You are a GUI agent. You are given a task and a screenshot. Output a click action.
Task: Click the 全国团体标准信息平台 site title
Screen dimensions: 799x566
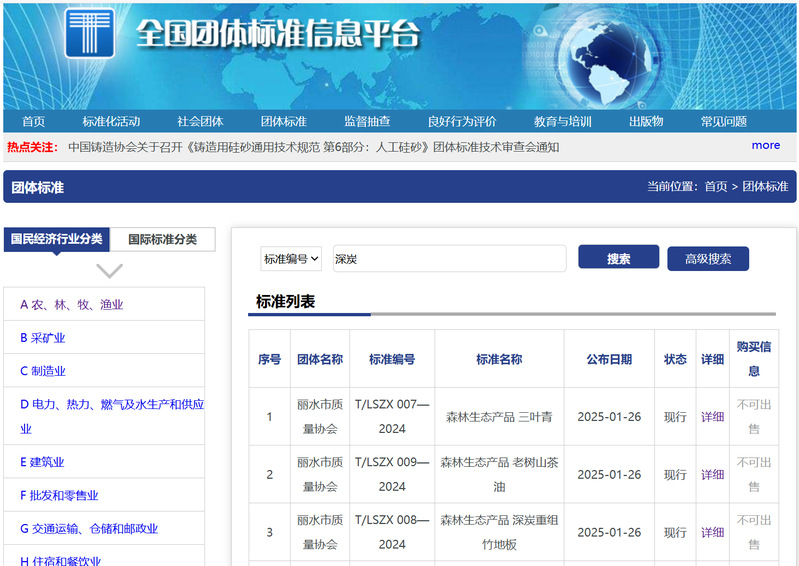click(x=278, y=34)
